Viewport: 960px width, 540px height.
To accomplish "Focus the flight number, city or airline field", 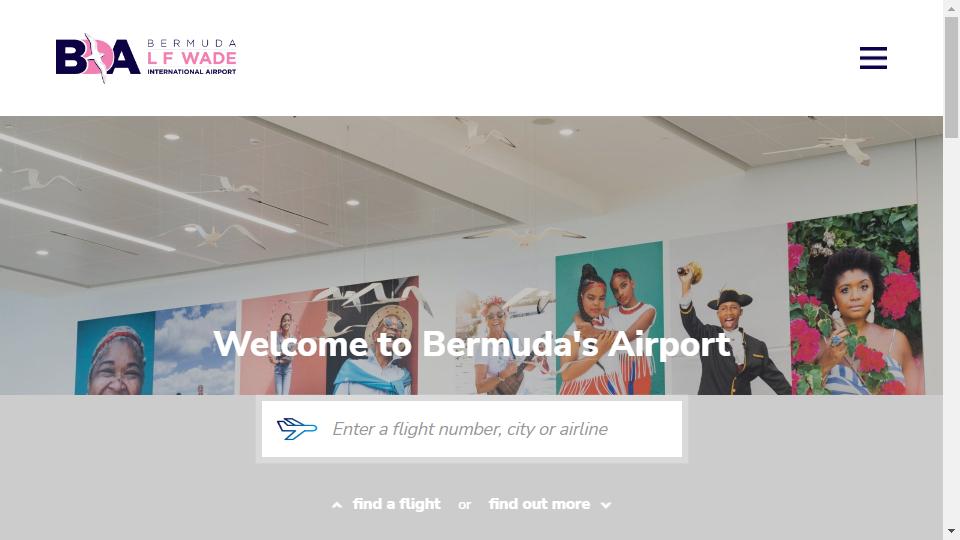I will click(471, 429).
